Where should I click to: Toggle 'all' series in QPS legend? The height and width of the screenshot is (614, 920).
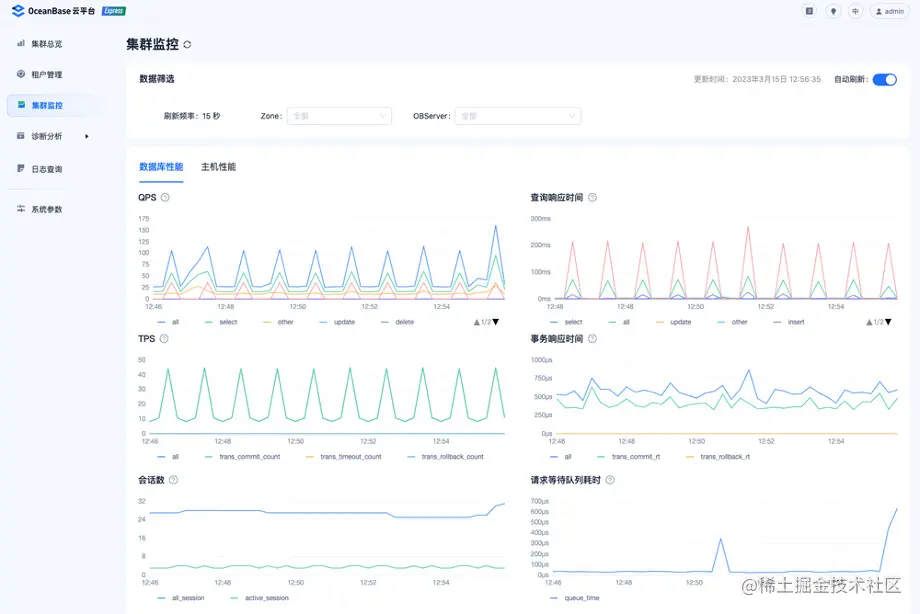click(168, 322)
